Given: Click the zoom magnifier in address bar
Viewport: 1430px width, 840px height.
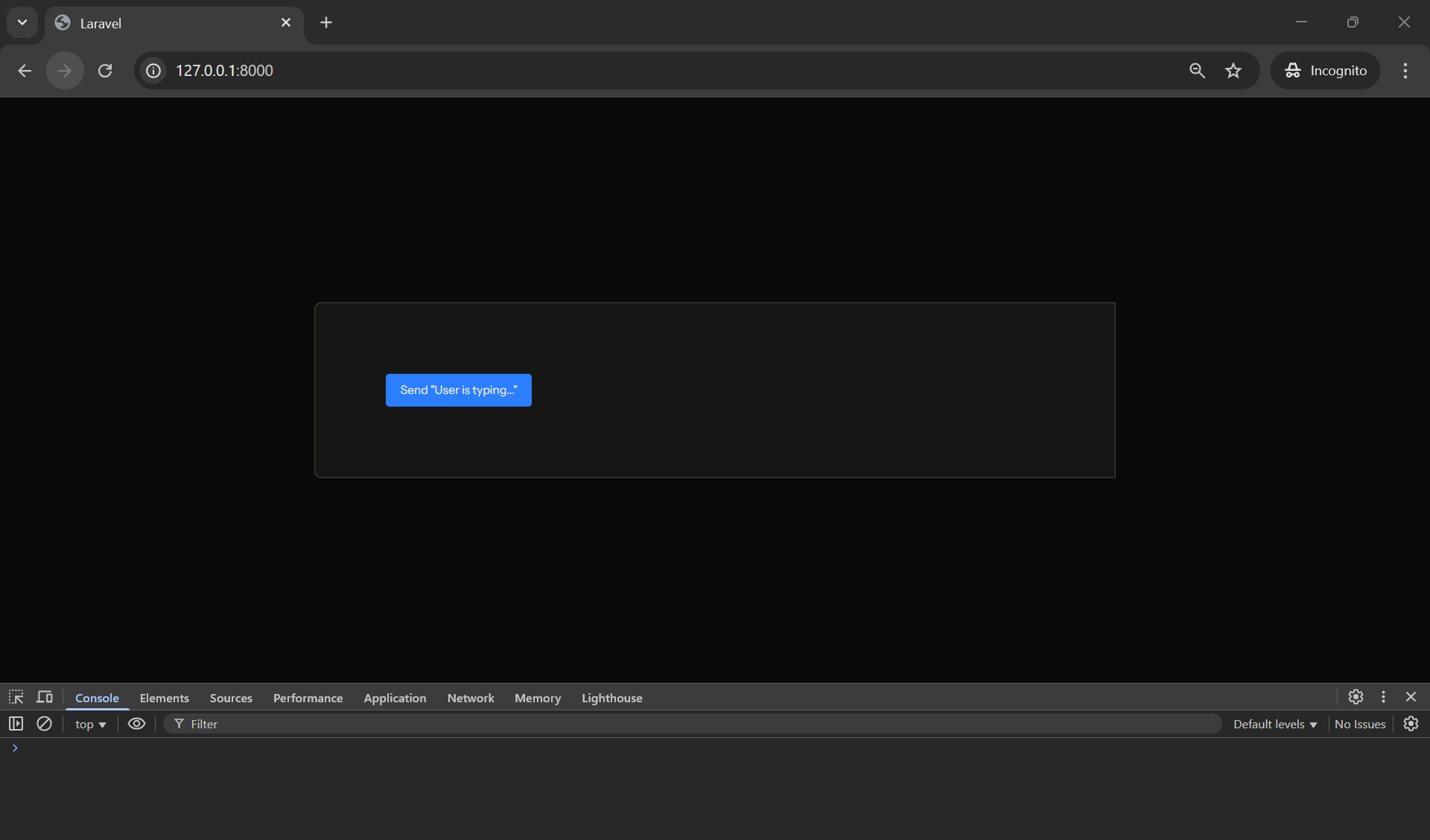Looking at the screenshot, I should coord(1197,71).
